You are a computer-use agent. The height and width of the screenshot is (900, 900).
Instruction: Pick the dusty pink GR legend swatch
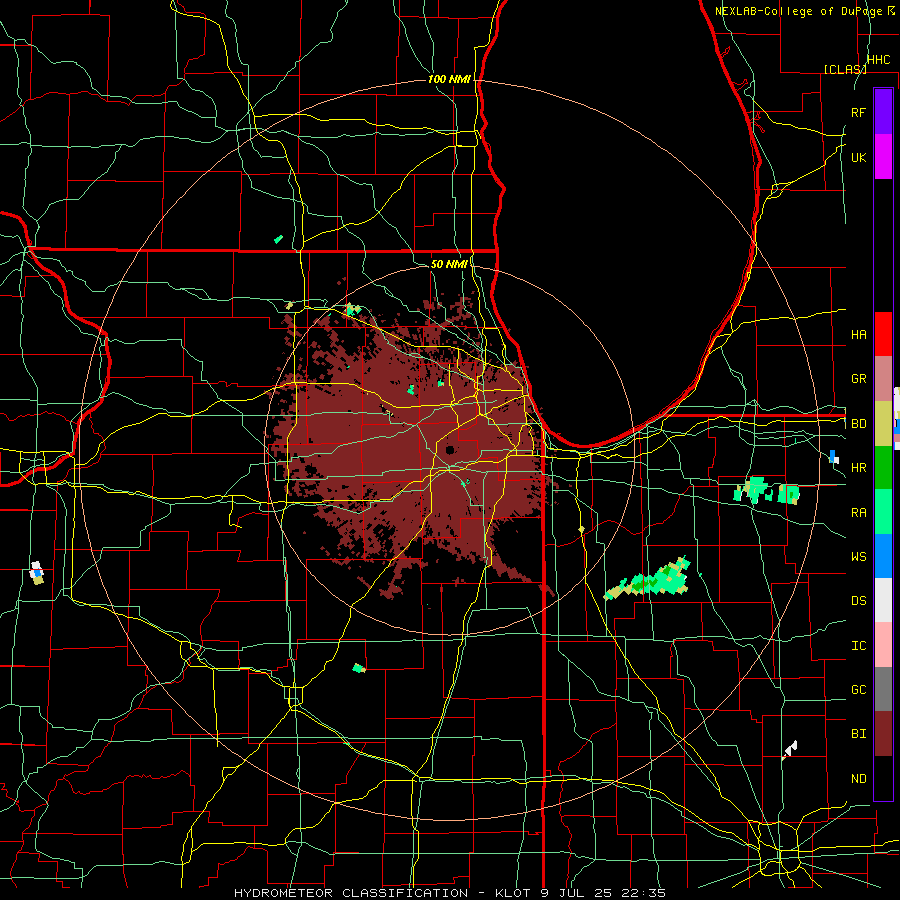coord(883,378)
